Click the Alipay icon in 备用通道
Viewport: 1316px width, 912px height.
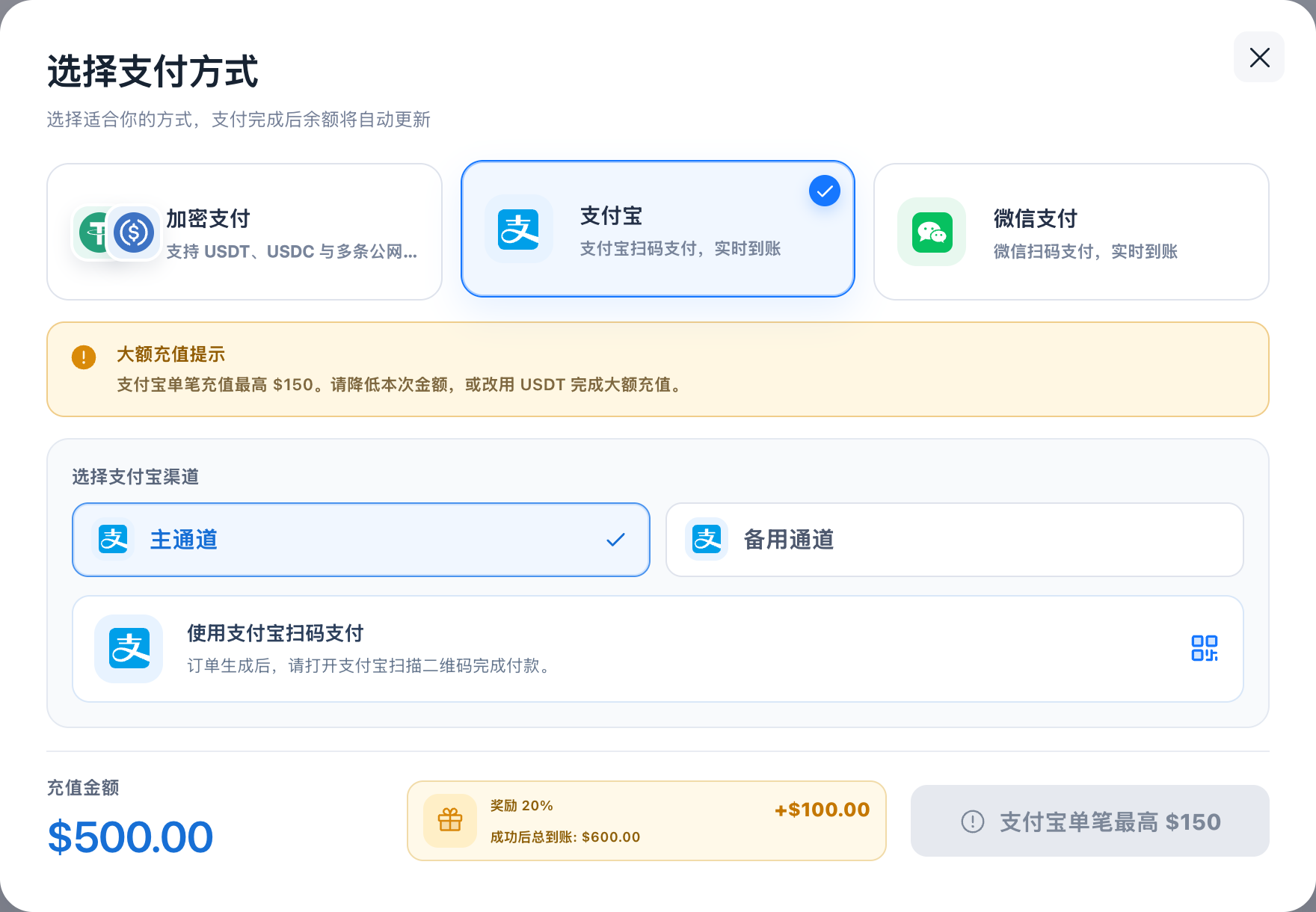(x=707, y=540)
